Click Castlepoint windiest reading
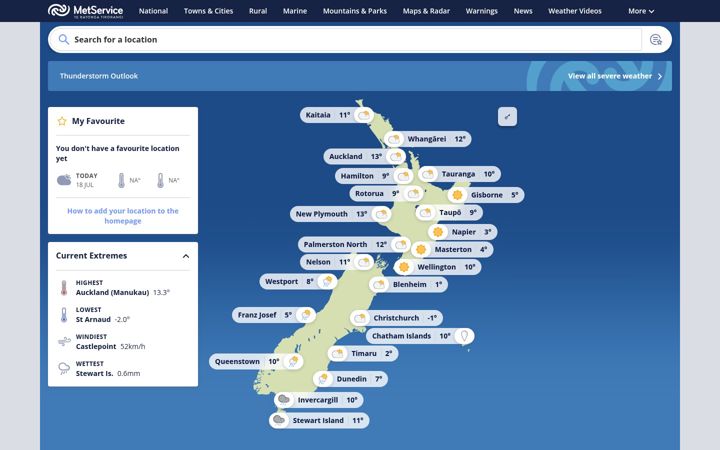 pos(110,347)
